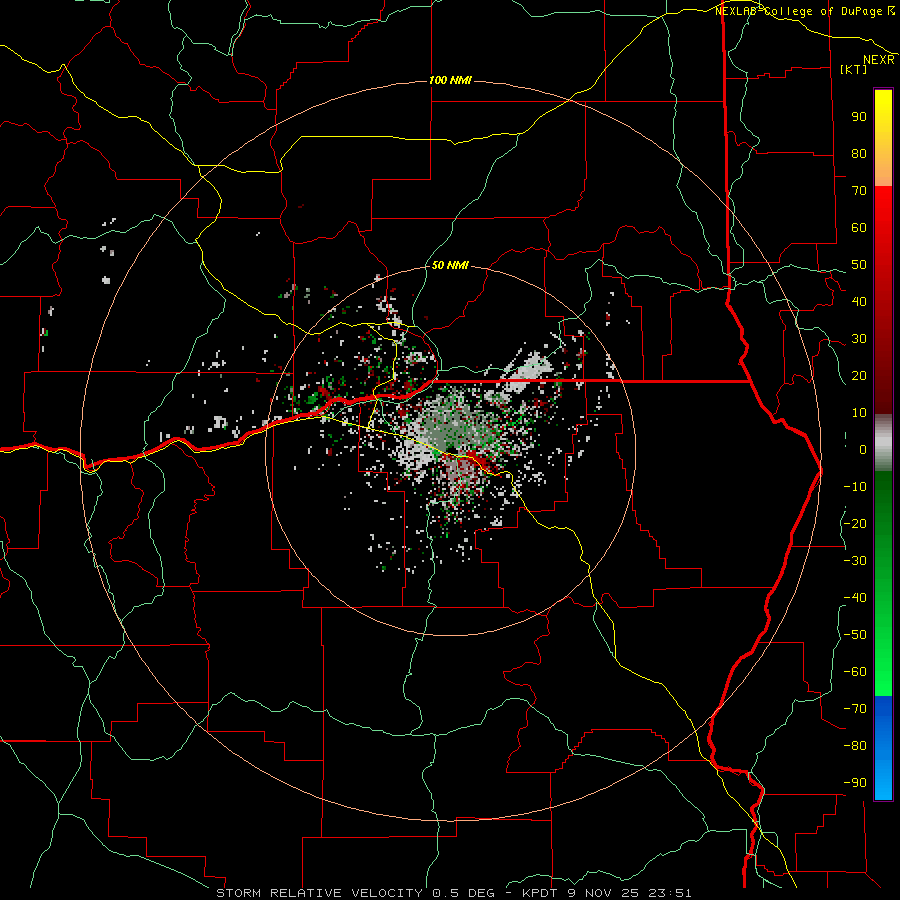The width and height of the screenshot is (900, 900).
Task: Click the "NEXLAB-College of DuPage" credit text
Action: 799,11
